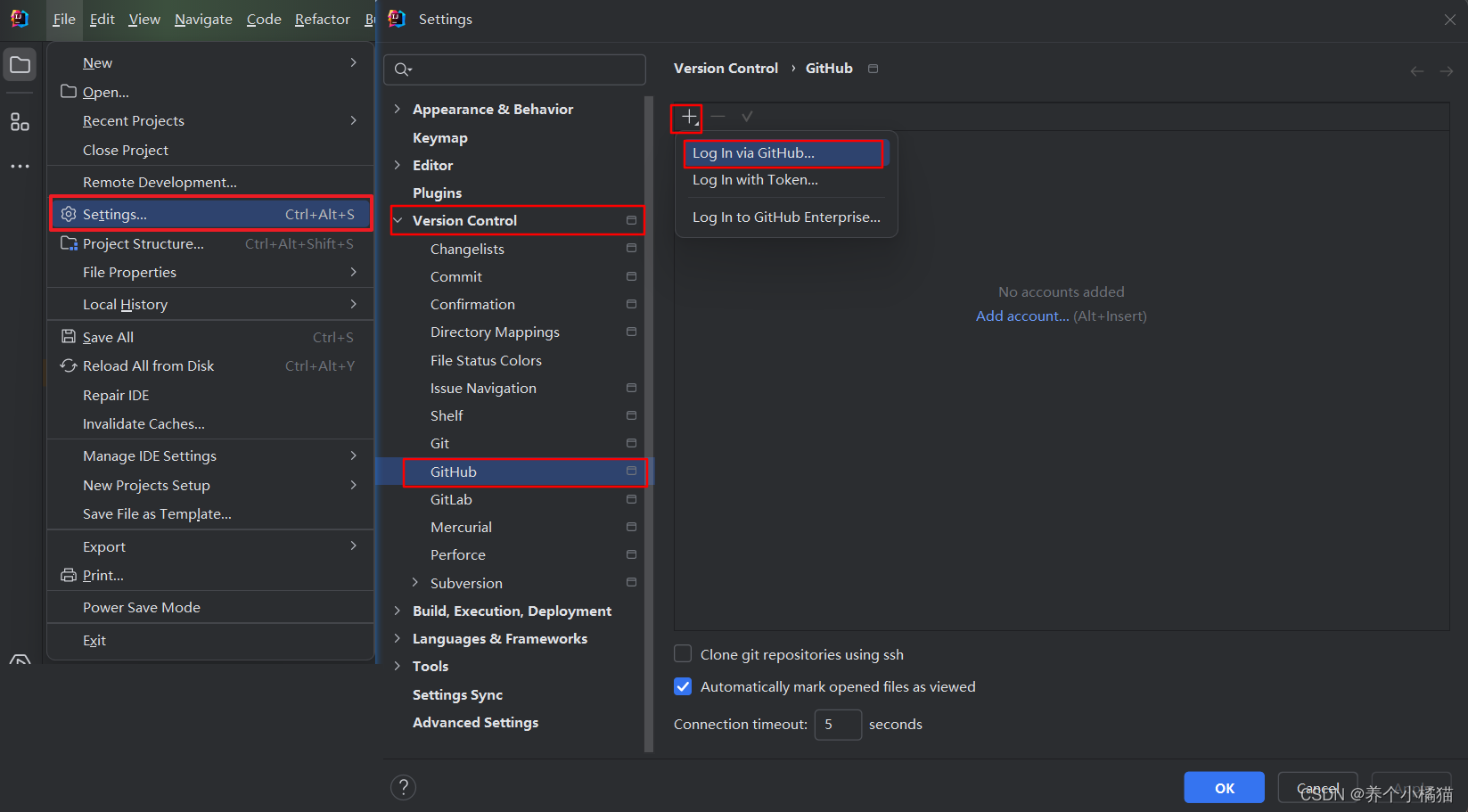The height and width of the screenshot is (812, 1468).
Task: Click the Add account link
Action: (1022, 316)
